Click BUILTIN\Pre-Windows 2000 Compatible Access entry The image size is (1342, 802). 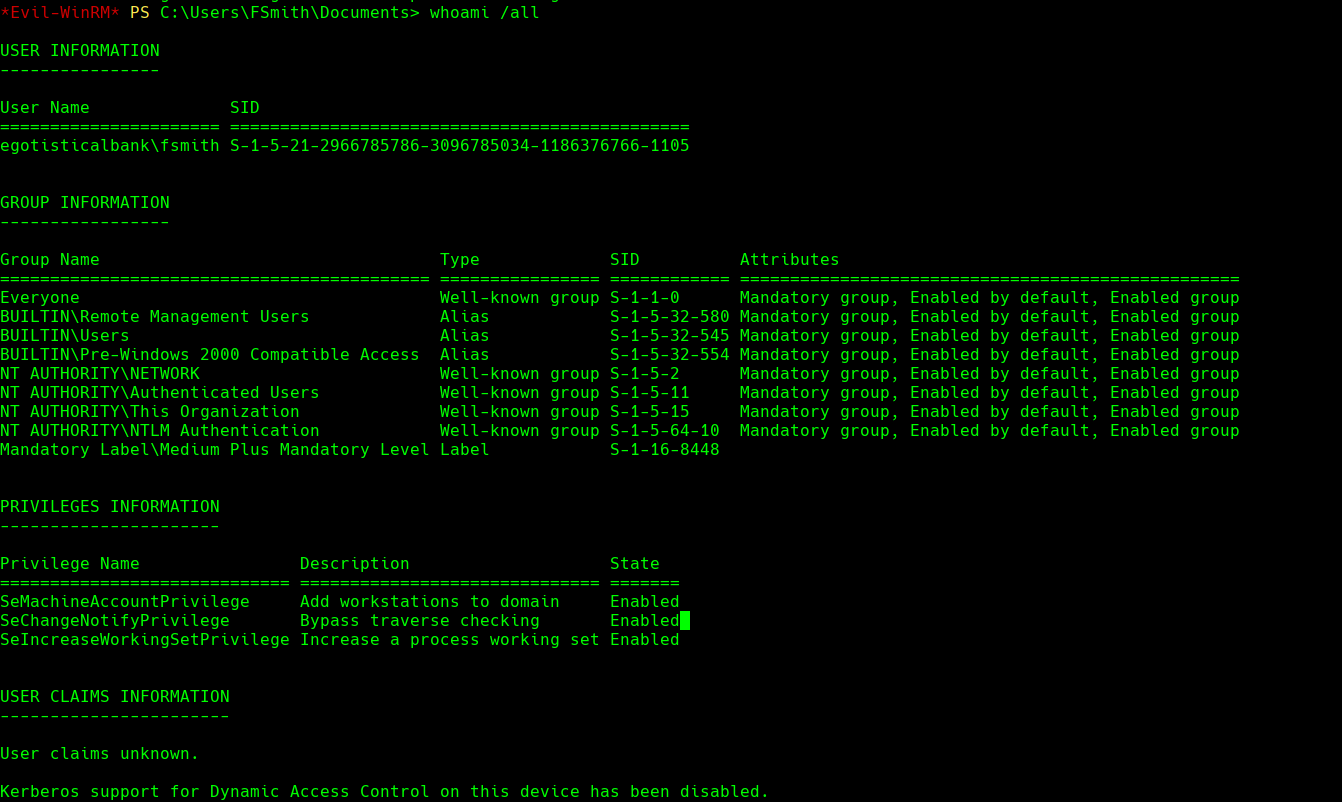210,354
